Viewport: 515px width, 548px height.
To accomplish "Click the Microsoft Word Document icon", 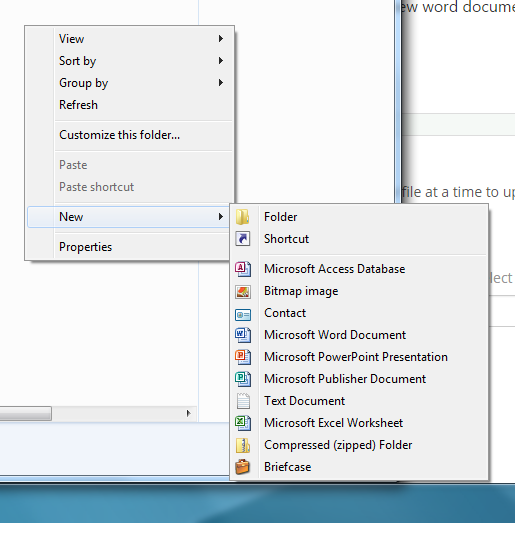I will point(242,335).
